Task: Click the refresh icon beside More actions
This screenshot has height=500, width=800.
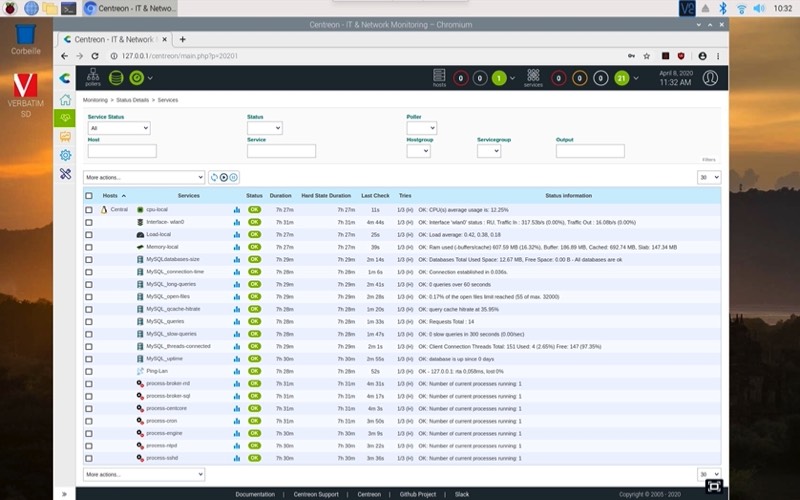Action: pyautogui.click(x=213, y=177)
